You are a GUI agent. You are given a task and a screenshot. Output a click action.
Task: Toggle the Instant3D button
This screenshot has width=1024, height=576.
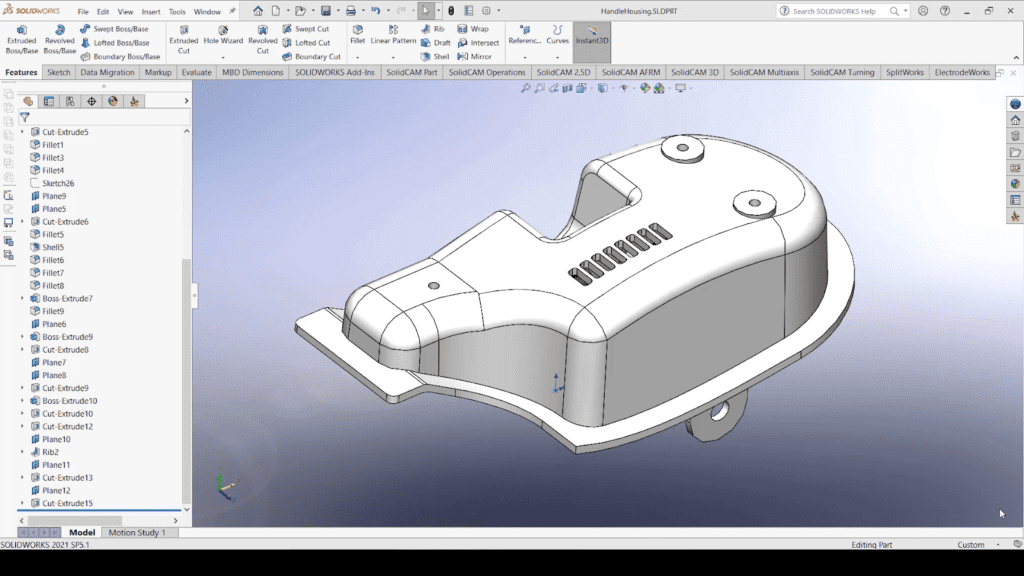point(592,41)
